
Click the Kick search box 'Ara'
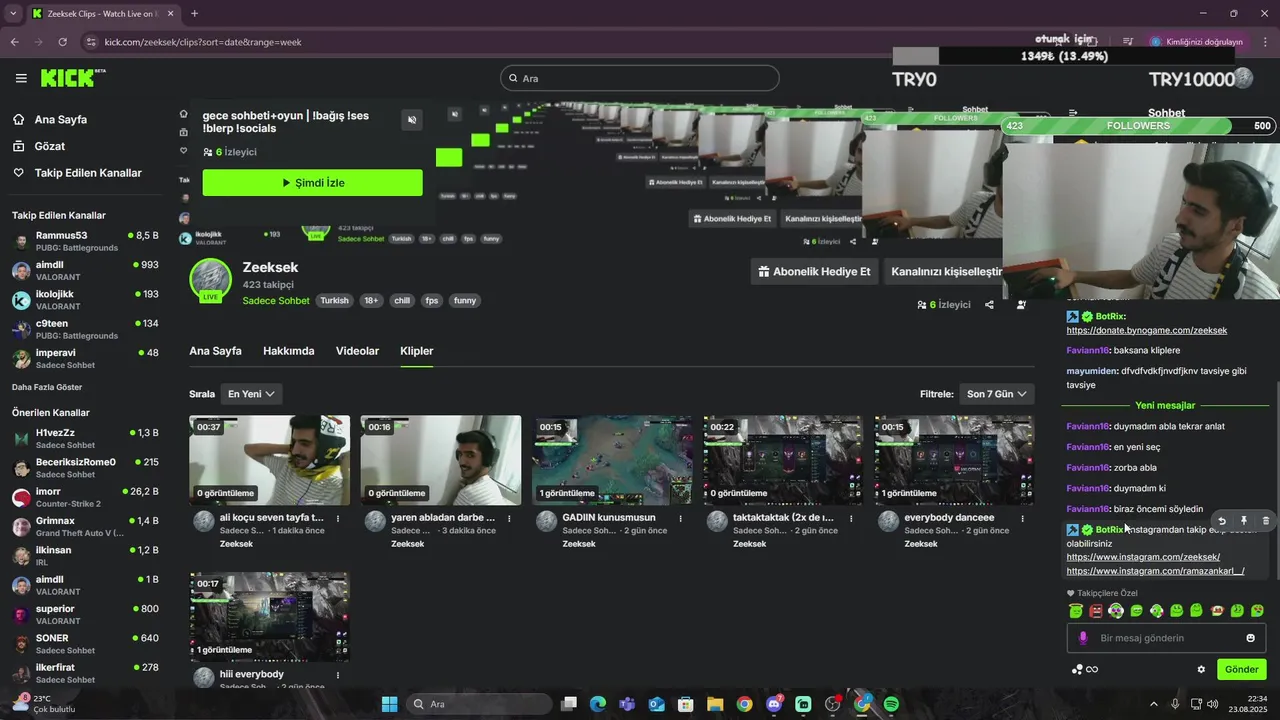[640, 78]
